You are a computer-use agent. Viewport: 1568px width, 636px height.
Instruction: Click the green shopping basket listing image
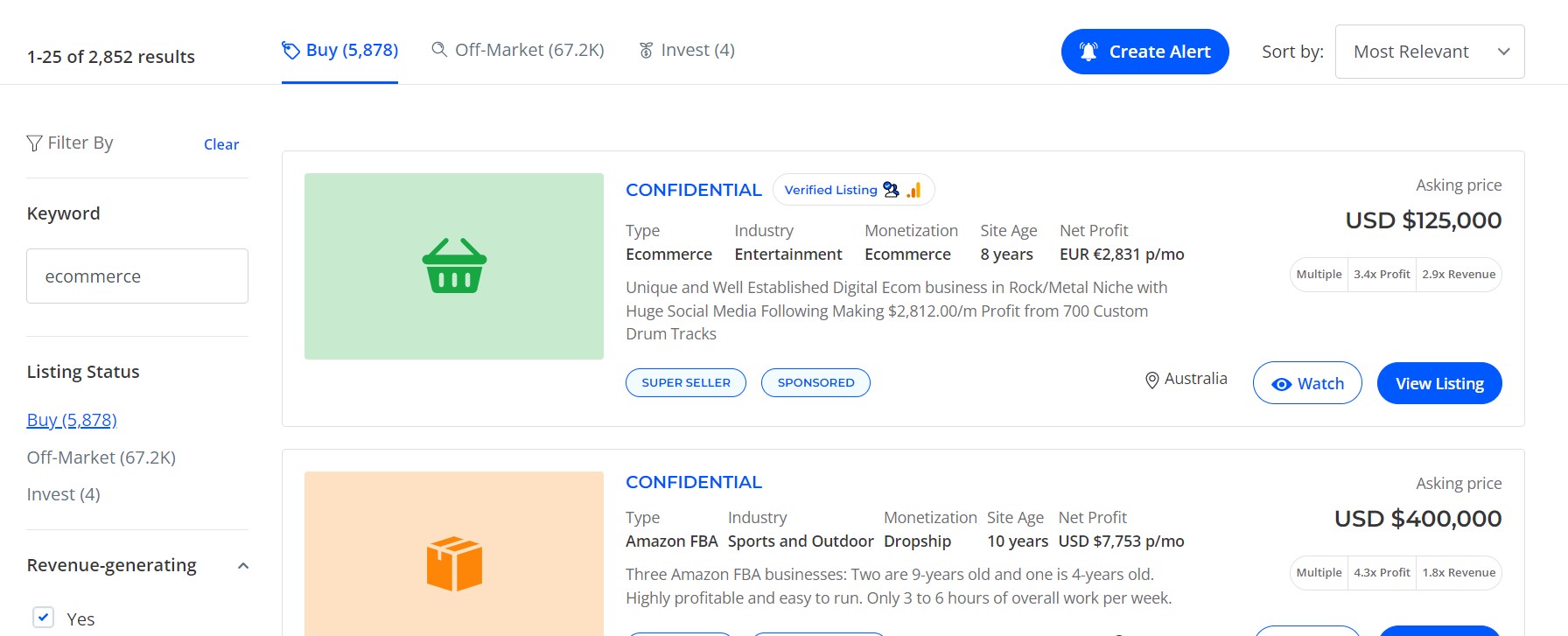click(454, 266)
